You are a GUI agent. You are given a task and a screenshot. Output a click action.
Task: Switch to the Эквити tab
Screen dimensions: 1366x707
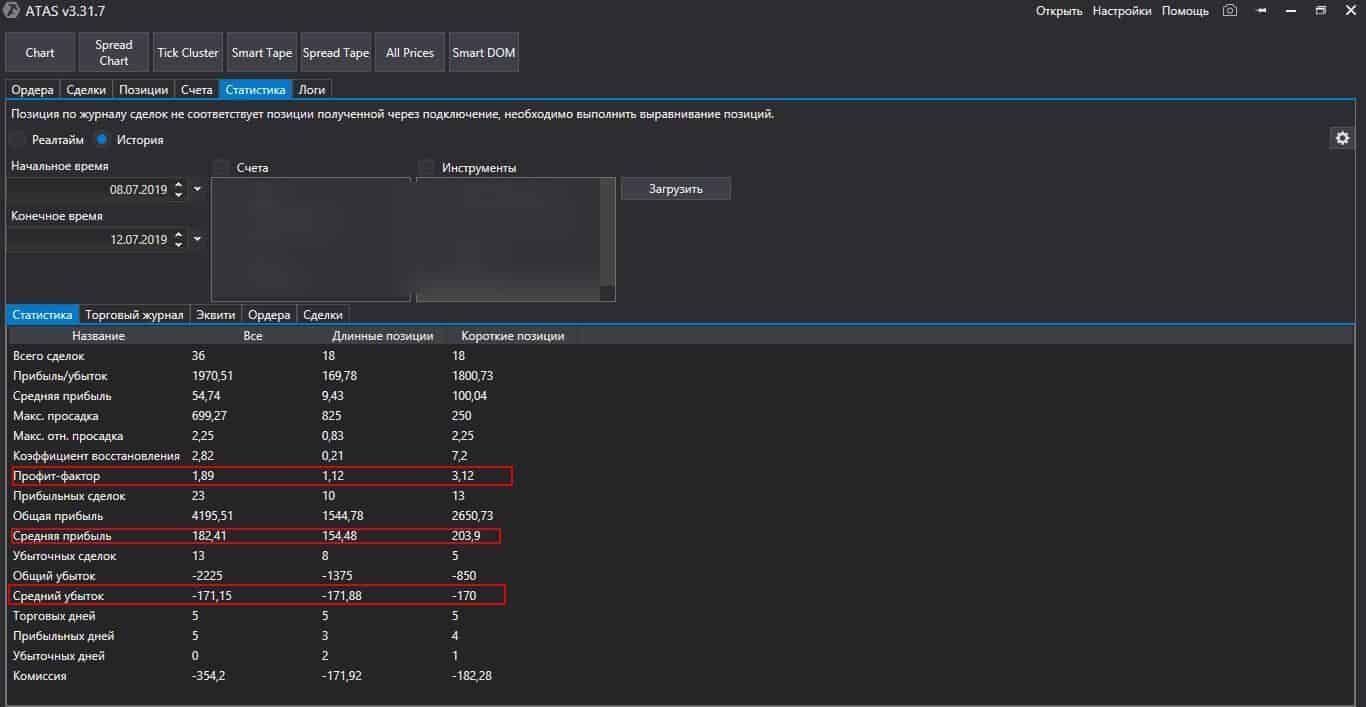pyautogui.click(x=215, y=314)
